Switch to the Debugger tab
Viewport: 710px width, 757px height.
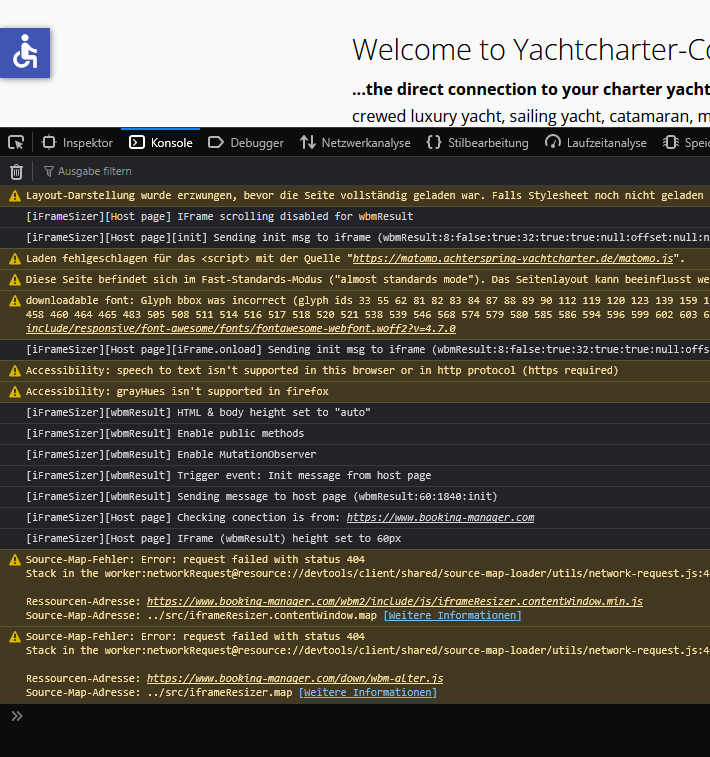point(246,143)
